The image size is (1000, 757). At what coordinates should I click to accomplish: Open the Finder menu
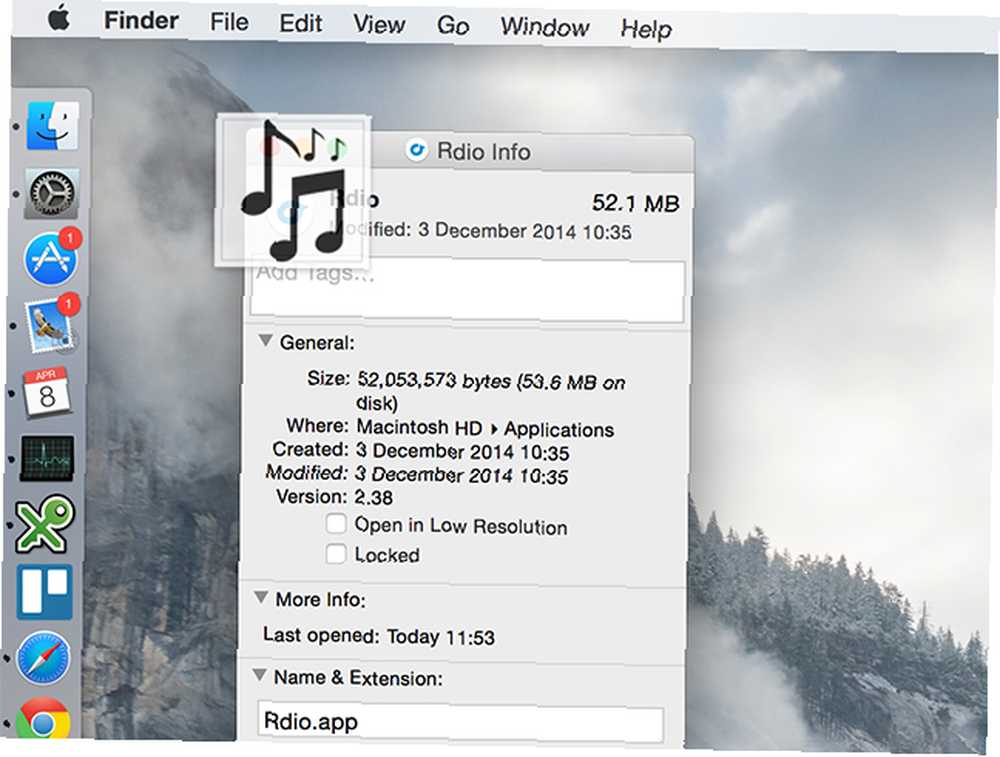[x=141, y=20]
